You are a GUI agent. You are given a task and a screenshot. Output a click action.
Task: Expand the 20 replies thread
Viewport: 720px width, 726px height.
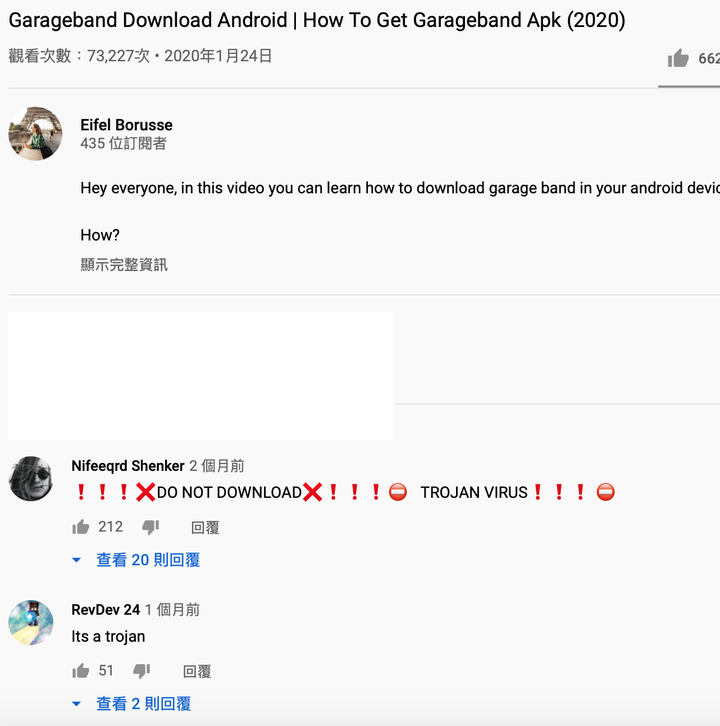pos(148,560)
